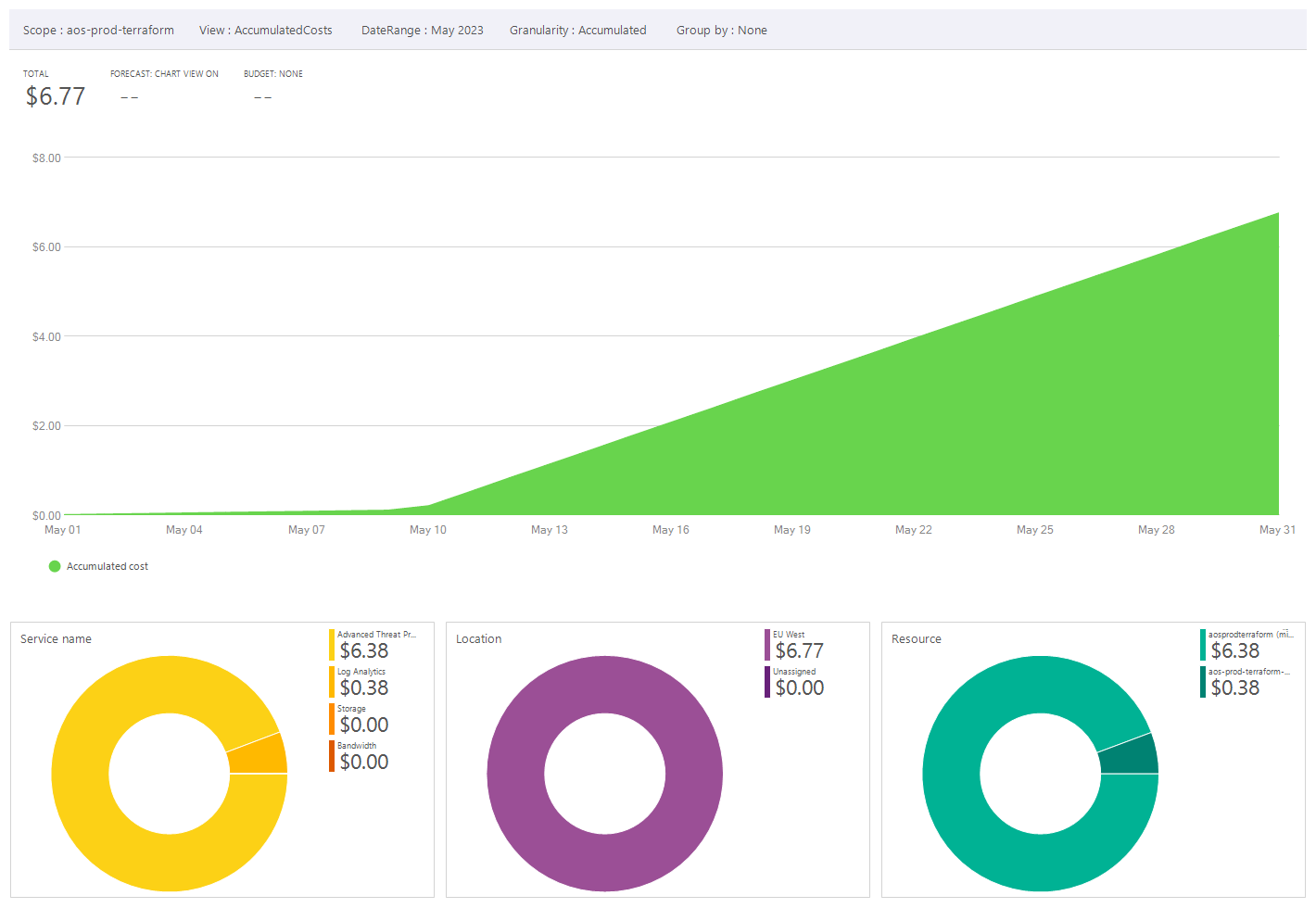Open the Scope selector showing aos-prod-terraform
1316x908 pixels.
coord(97,30)
